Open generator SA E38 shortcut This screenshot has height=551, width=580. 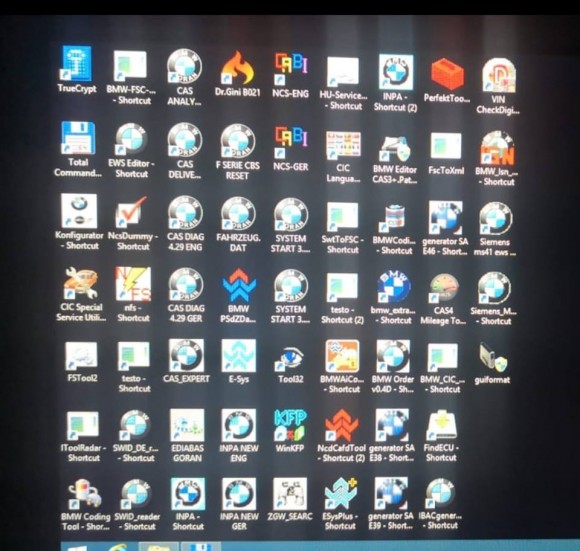(x=392, y=426)
